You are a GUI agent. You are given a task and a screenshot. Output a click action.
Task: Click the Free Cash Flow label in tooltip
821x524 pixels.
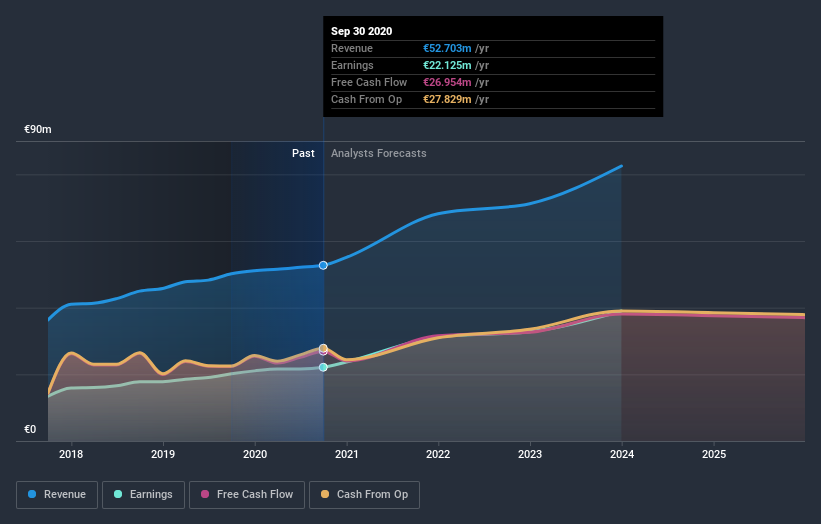point(369,82)
